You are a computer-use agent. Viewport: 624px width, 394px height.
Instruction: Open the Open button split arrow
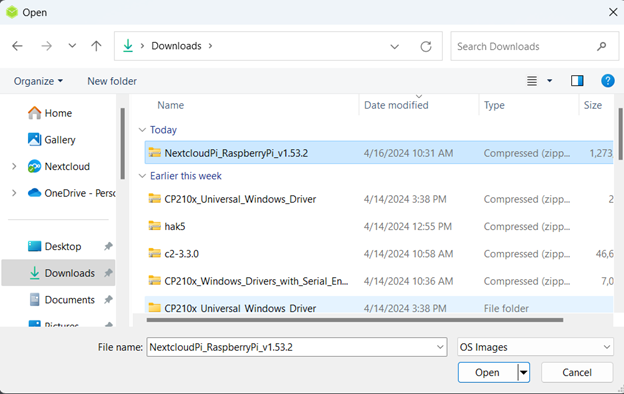524,373
